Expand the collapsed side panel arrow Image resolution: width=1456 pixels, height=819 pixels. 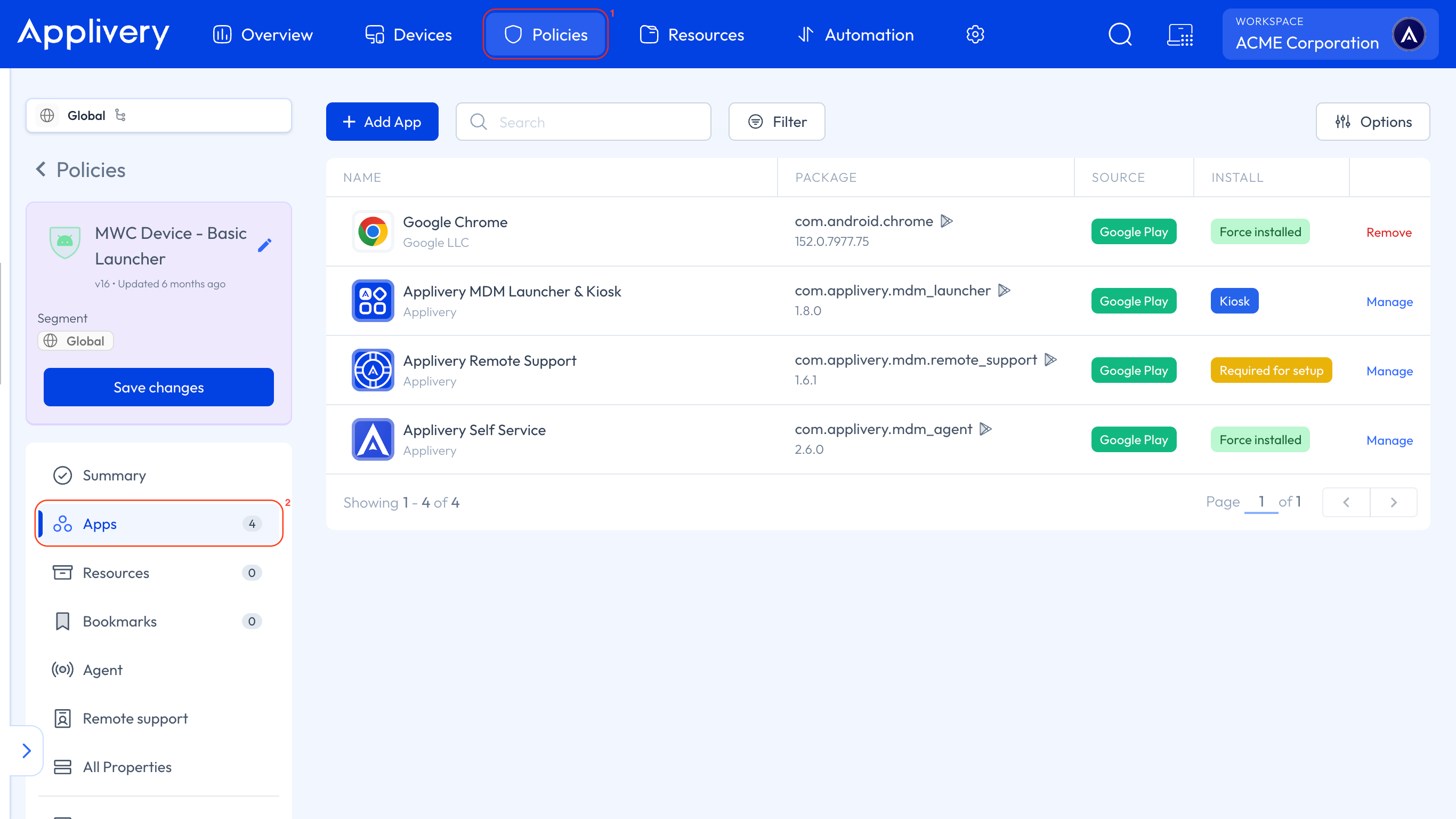(27, 751)
